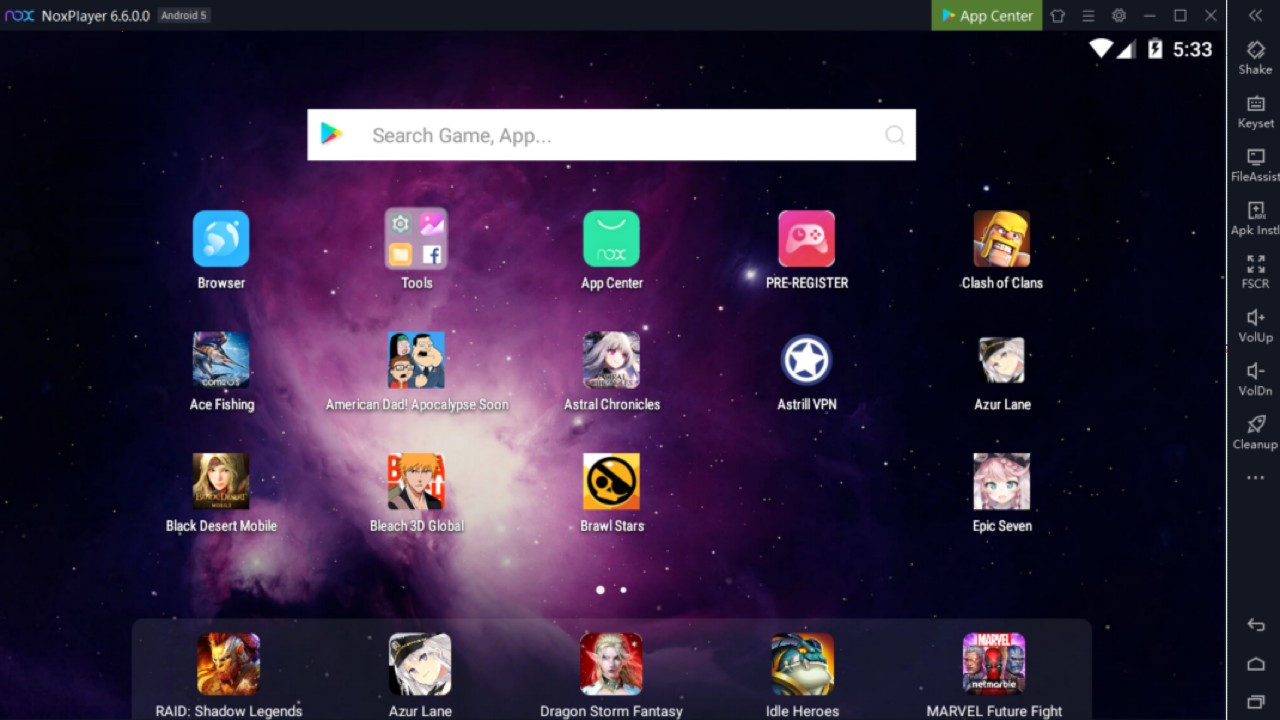Open the skin theme shirt icon
The image size is (1280, 720).
(x=1058, y=15)
